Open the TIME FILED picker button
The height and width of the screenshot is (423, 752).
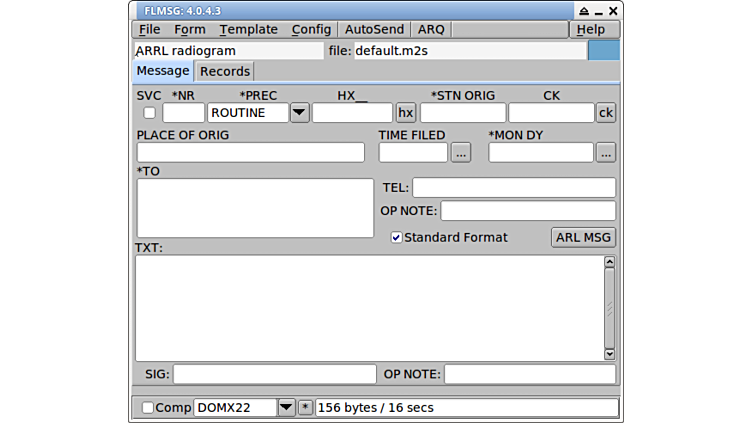click(x=460, y=153)
